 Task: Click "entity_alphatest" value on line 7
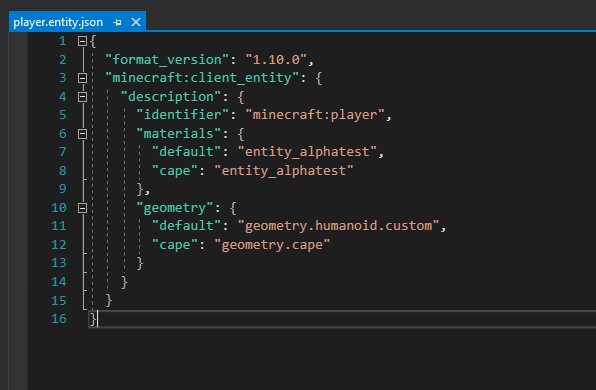click(307, 152)
